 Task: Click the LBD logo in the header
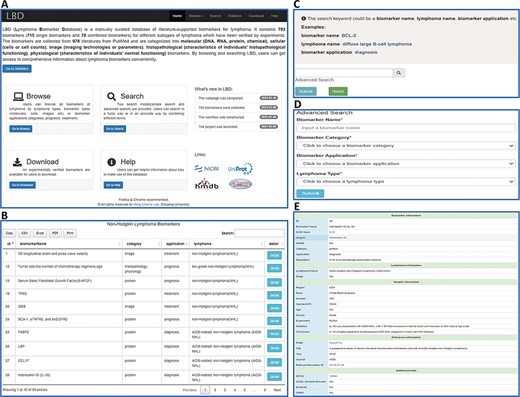click(15, 16)
